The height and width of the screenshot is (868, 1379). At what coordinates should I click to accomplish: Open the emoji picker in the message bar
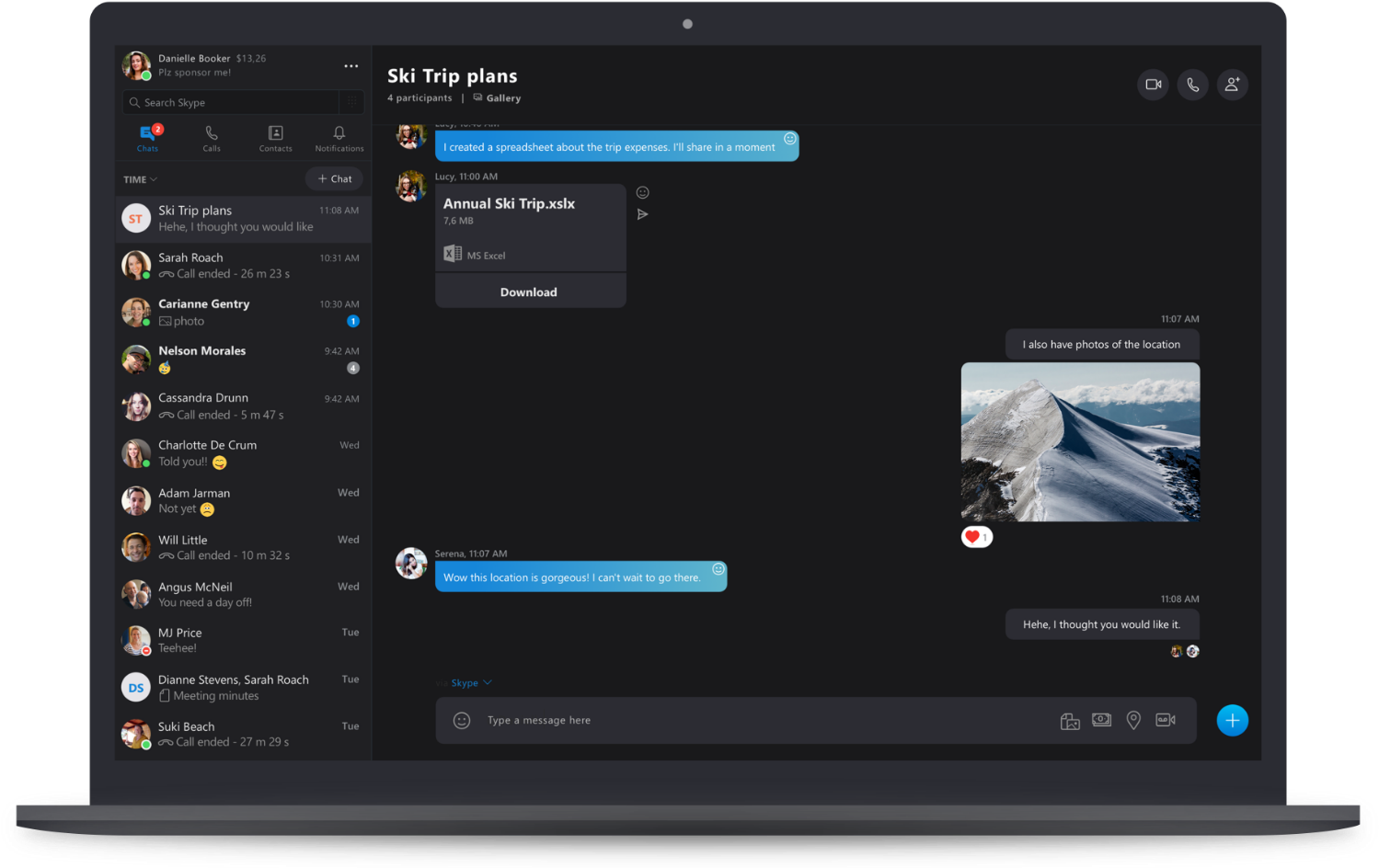462,720
